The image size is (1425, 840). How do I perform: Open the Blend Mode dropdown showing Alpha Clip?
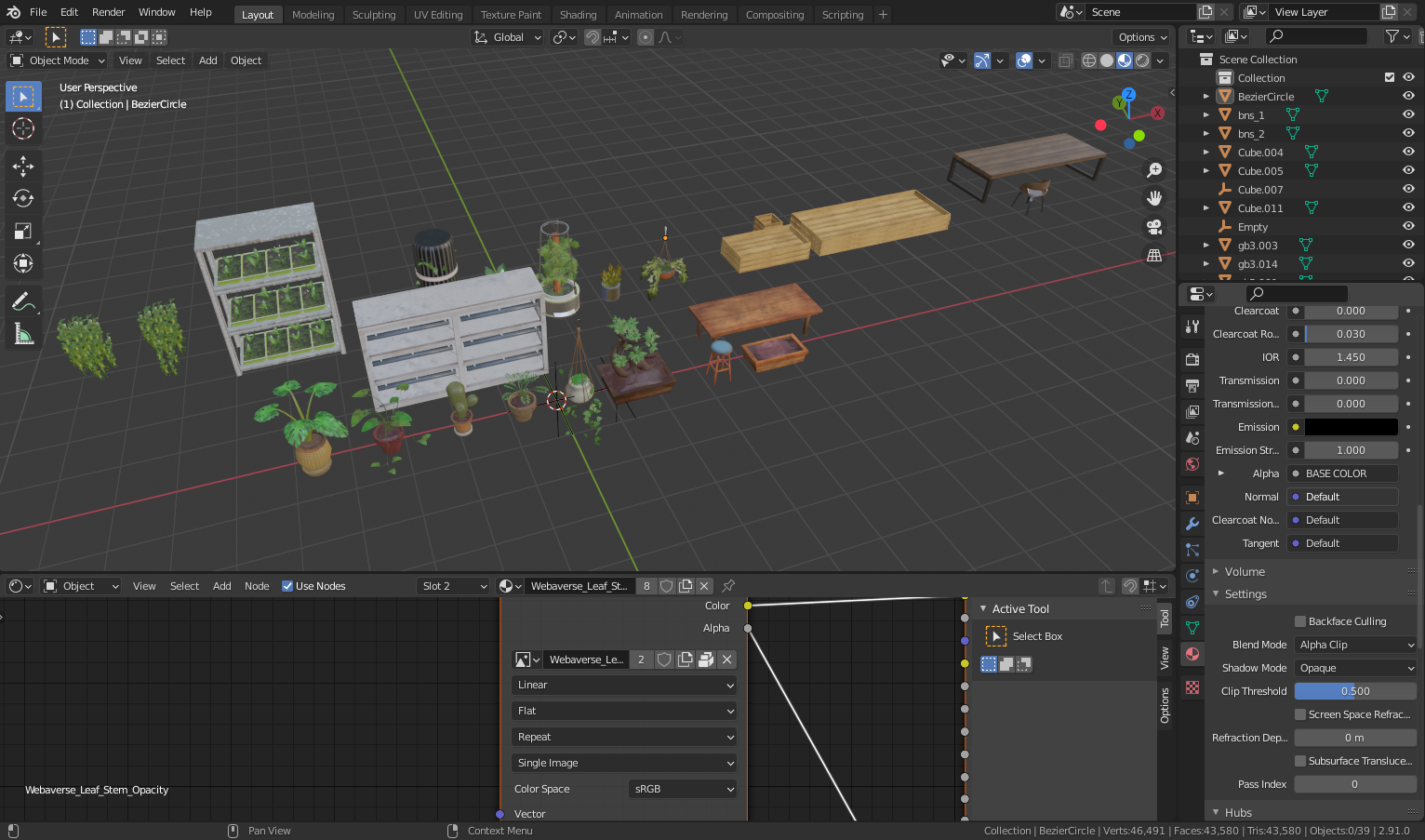(1354, 644)
